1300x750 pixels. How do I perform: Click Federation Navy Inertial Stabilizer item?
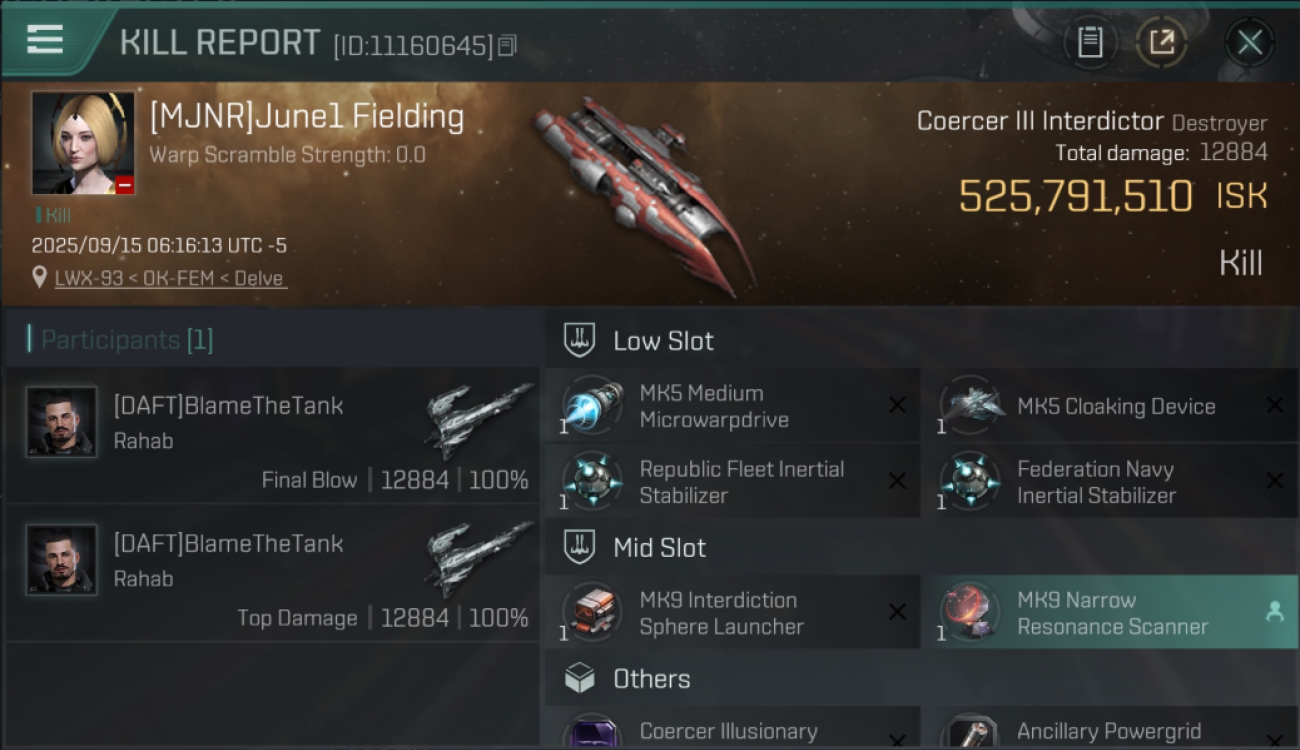coord(1095,482)
